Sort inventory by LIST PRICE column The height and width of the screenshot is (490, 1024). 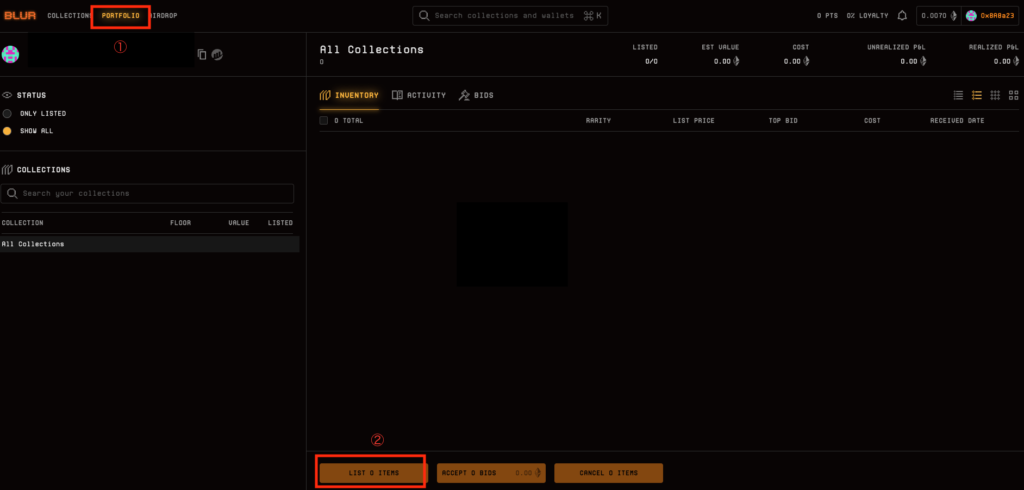(x=694, y=121)
